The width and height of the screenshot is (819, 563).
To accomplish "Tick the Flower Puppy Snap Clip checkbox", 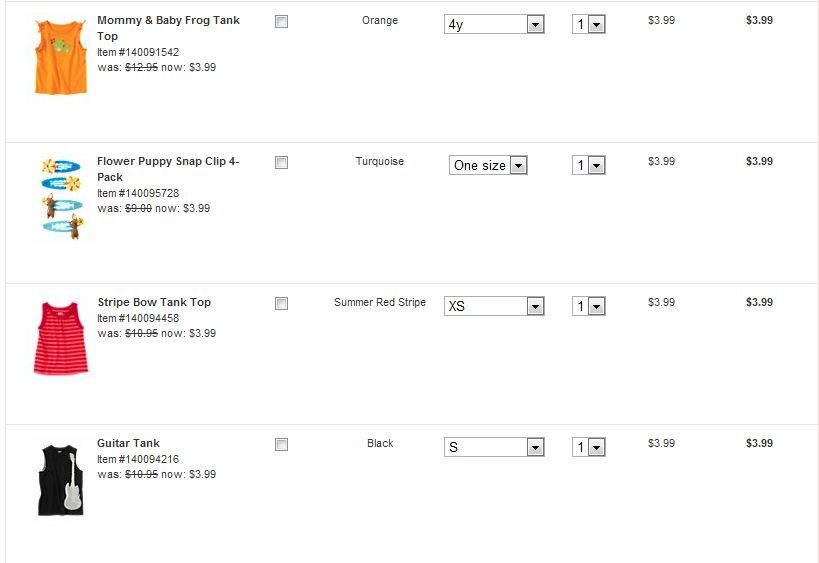I will (281, 162).
